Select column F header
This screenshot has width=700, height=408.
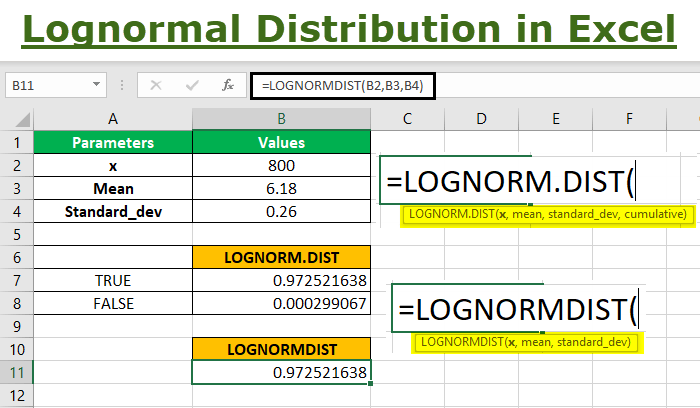tap(629, 119)
